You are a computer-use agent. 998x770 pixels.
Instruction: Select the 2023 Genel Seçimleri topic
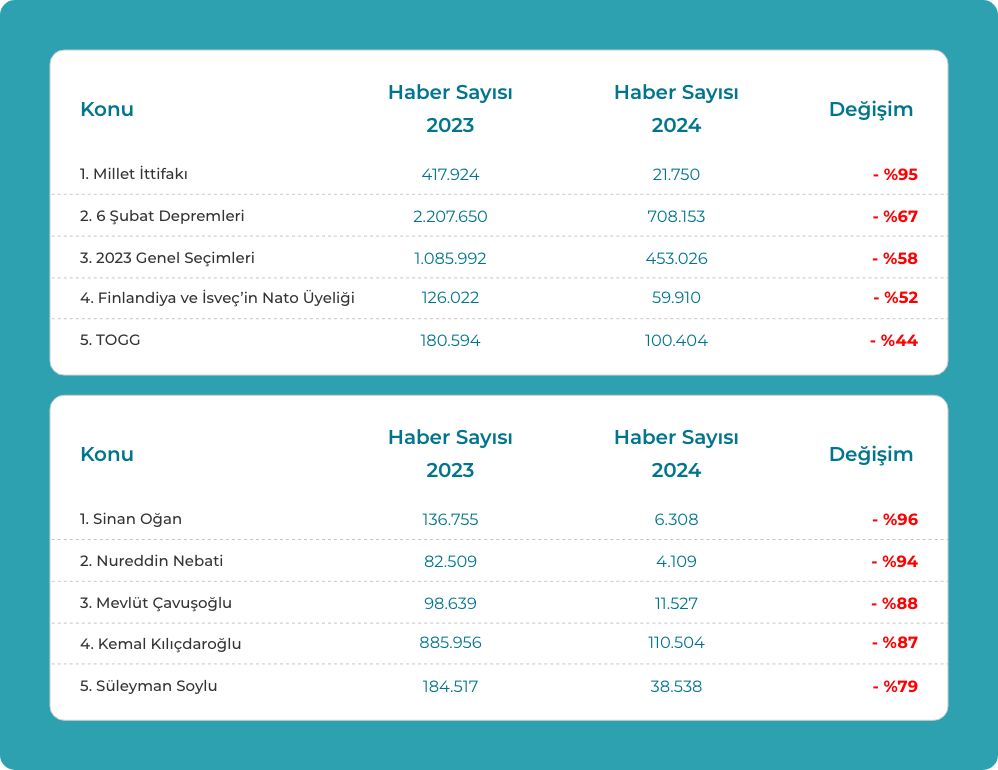pos(167,258)
